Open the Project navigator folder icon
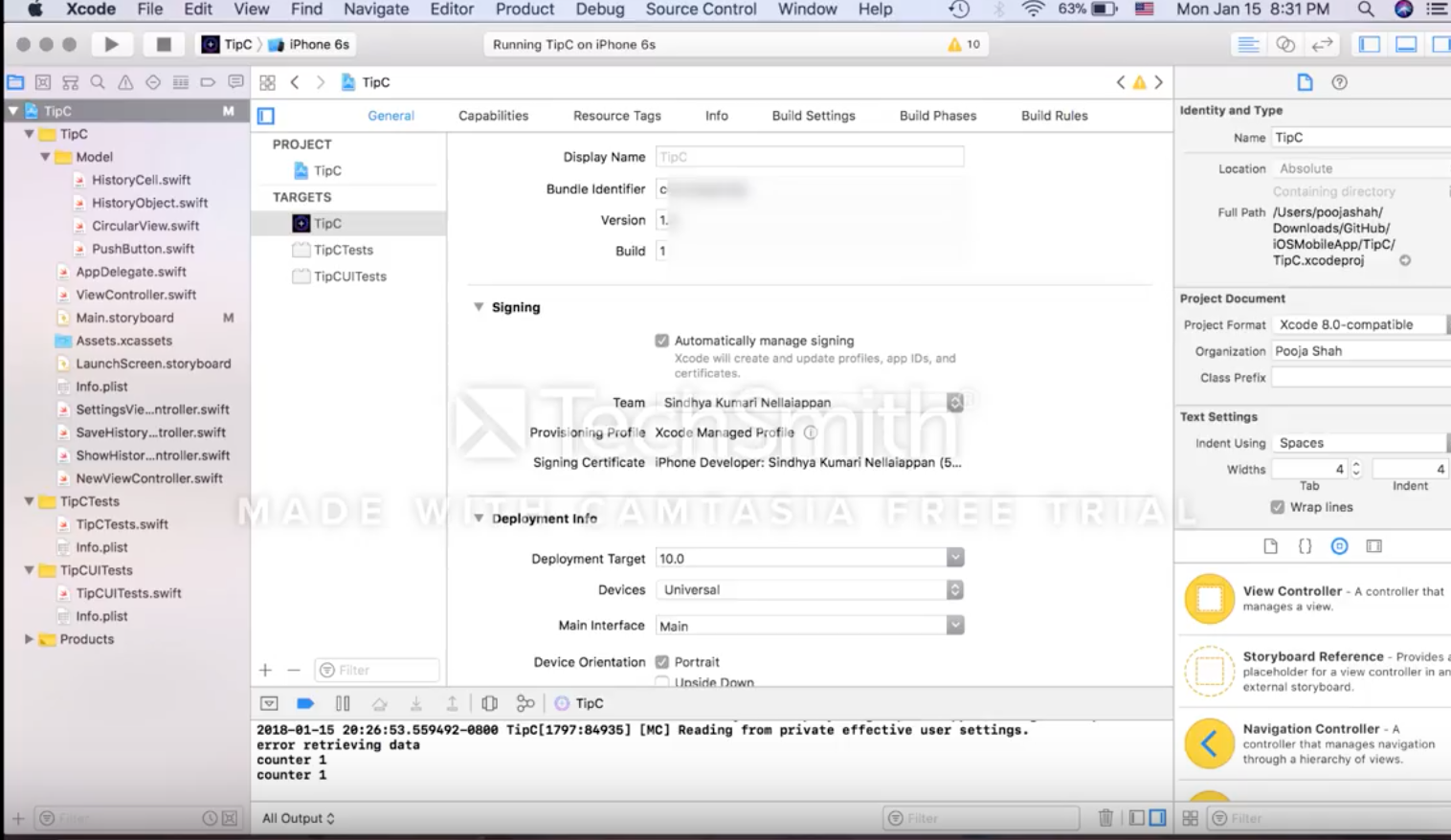This screenshot has height=840, width=1451. pos(15,82)
